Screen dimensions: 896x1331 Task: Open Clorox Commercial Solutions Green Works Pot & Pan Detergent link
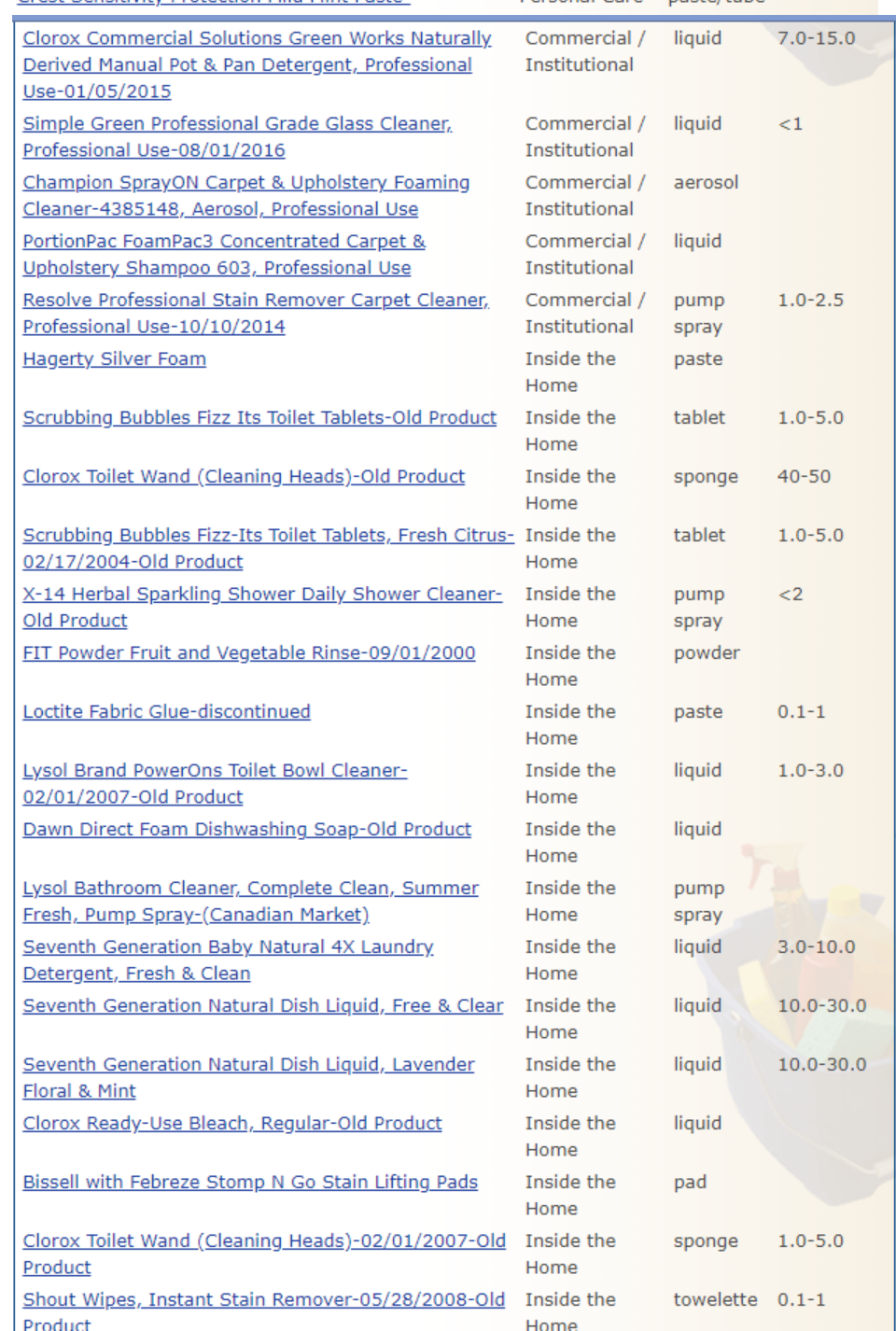257,39
